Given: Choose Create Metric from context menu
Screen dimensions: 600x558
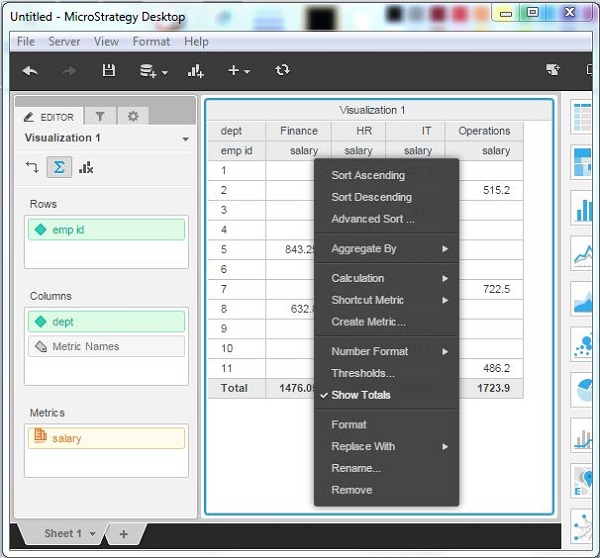Looking at the screenshot, I should (386, 322).
